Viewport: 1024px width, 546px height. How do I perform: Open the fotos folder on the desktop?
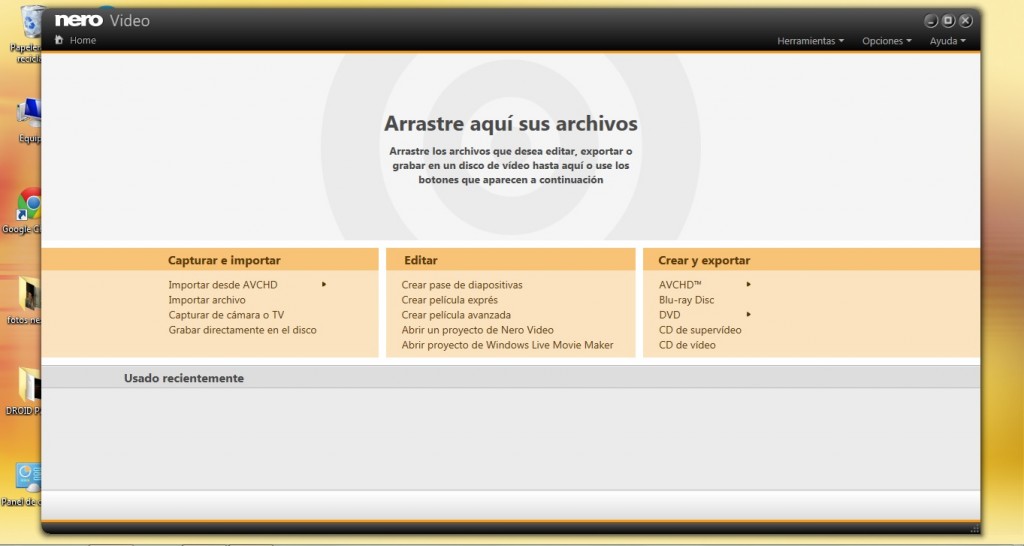click(30, 294)
